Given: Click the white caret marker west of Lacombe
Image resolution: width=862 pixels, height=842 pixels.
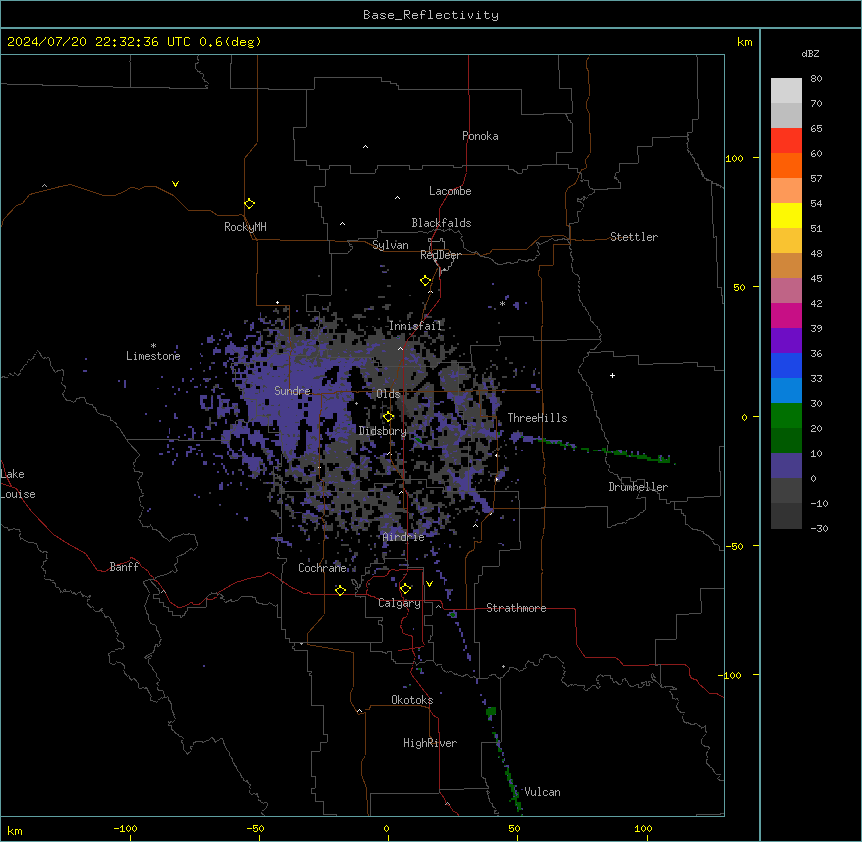Looking at the screenshot, I should click(x=397, y=197).
